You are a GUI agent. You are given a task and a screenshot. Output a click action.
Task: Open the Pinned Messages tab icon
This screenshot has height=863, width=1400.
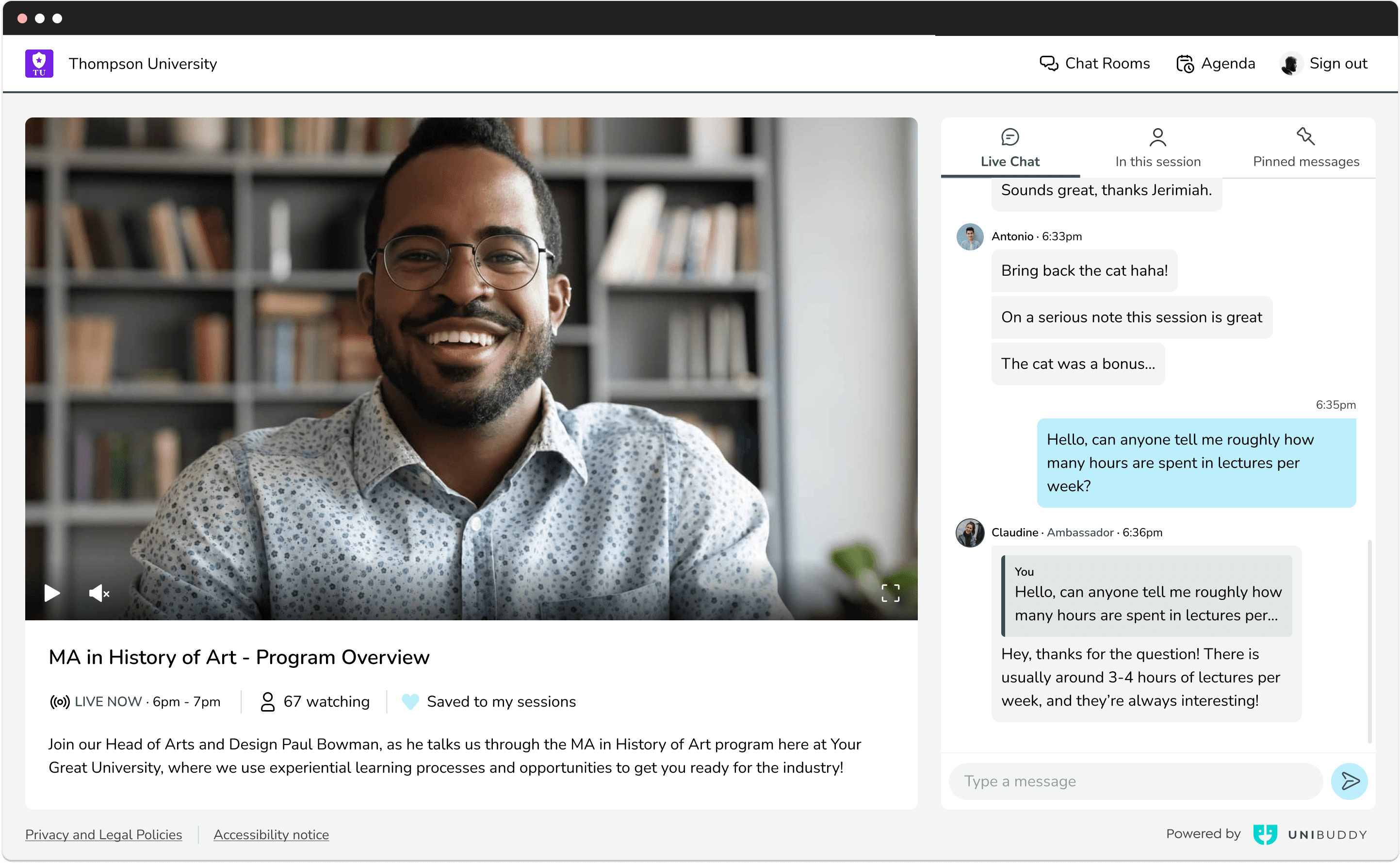(1304, 137)
